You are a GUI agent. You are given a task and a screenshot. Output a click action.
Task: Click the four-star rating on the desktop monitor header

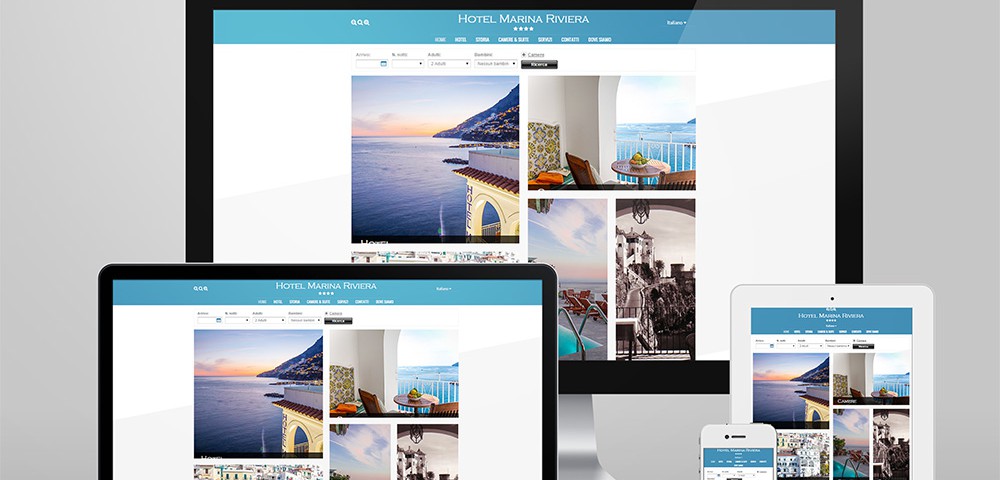pos(523,29)
